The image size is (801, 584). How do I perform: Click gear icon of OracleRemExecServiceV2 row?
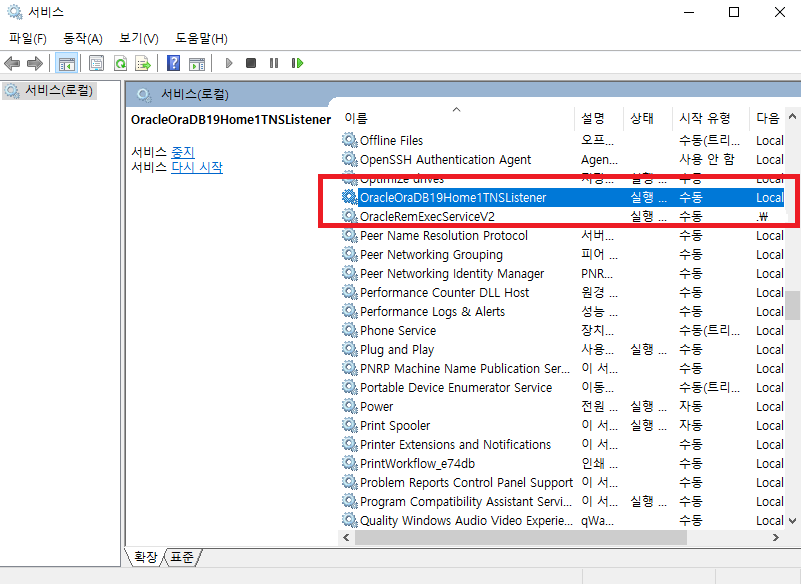[349, 216]
